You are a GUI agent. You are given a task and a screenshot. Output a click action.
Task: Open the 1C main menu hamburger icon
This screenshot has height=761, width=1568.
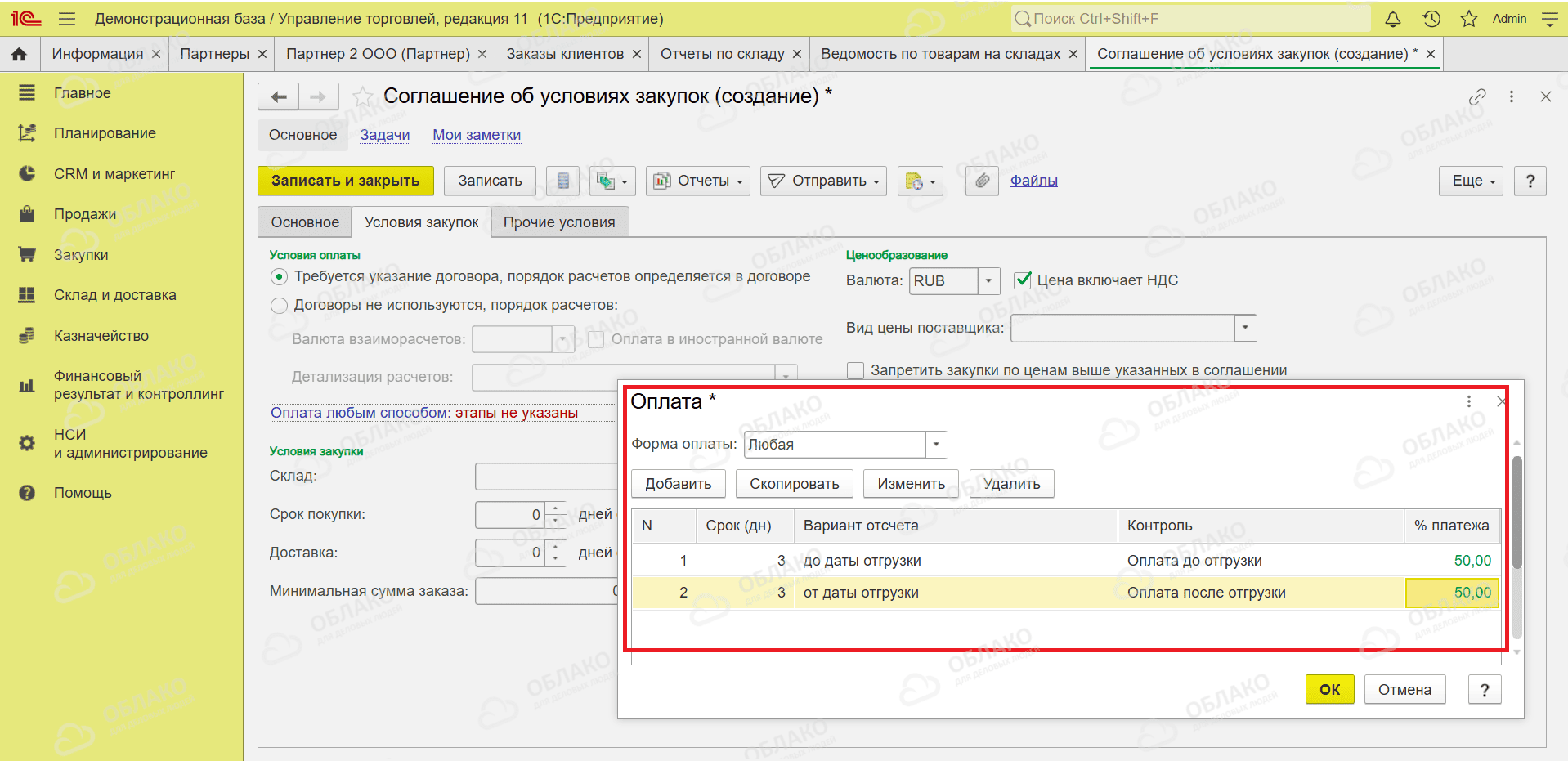pos(67,19)
